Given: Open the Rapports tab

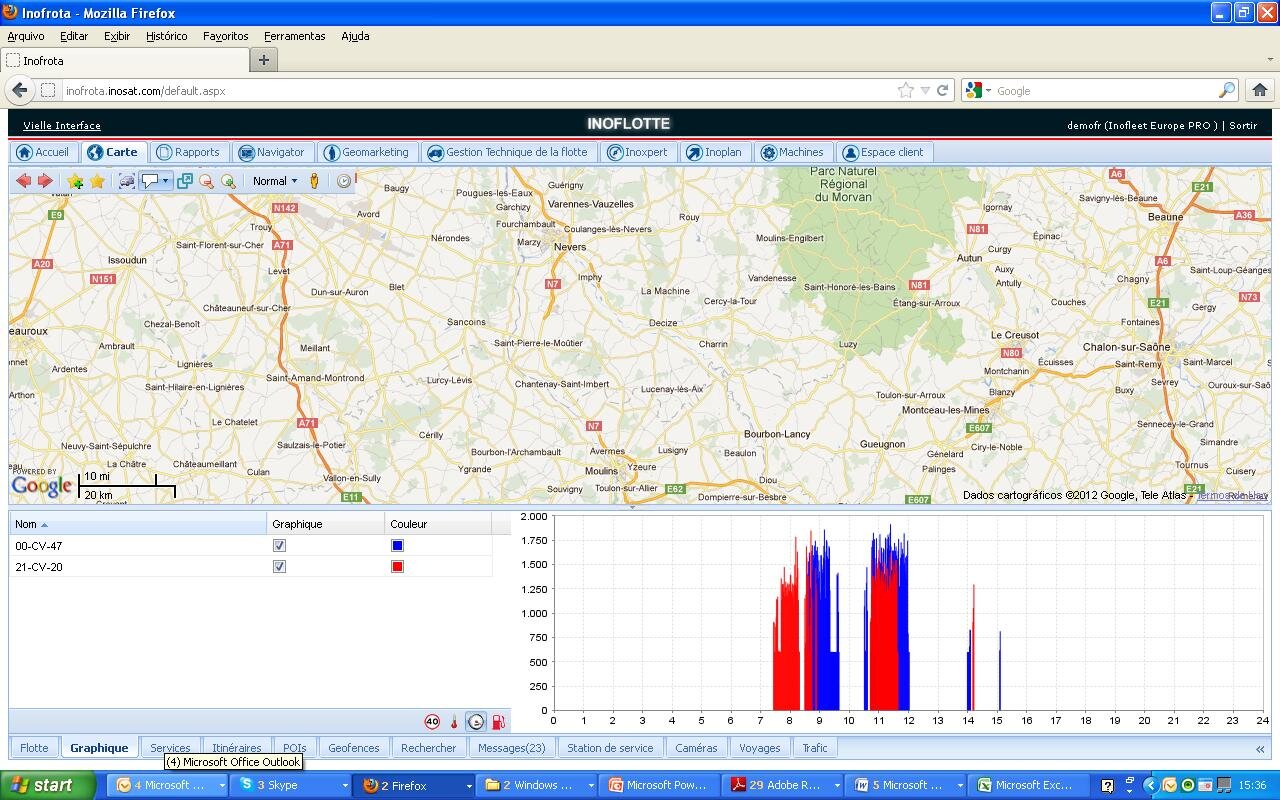Looking at the screenshot, I should 188,152.
